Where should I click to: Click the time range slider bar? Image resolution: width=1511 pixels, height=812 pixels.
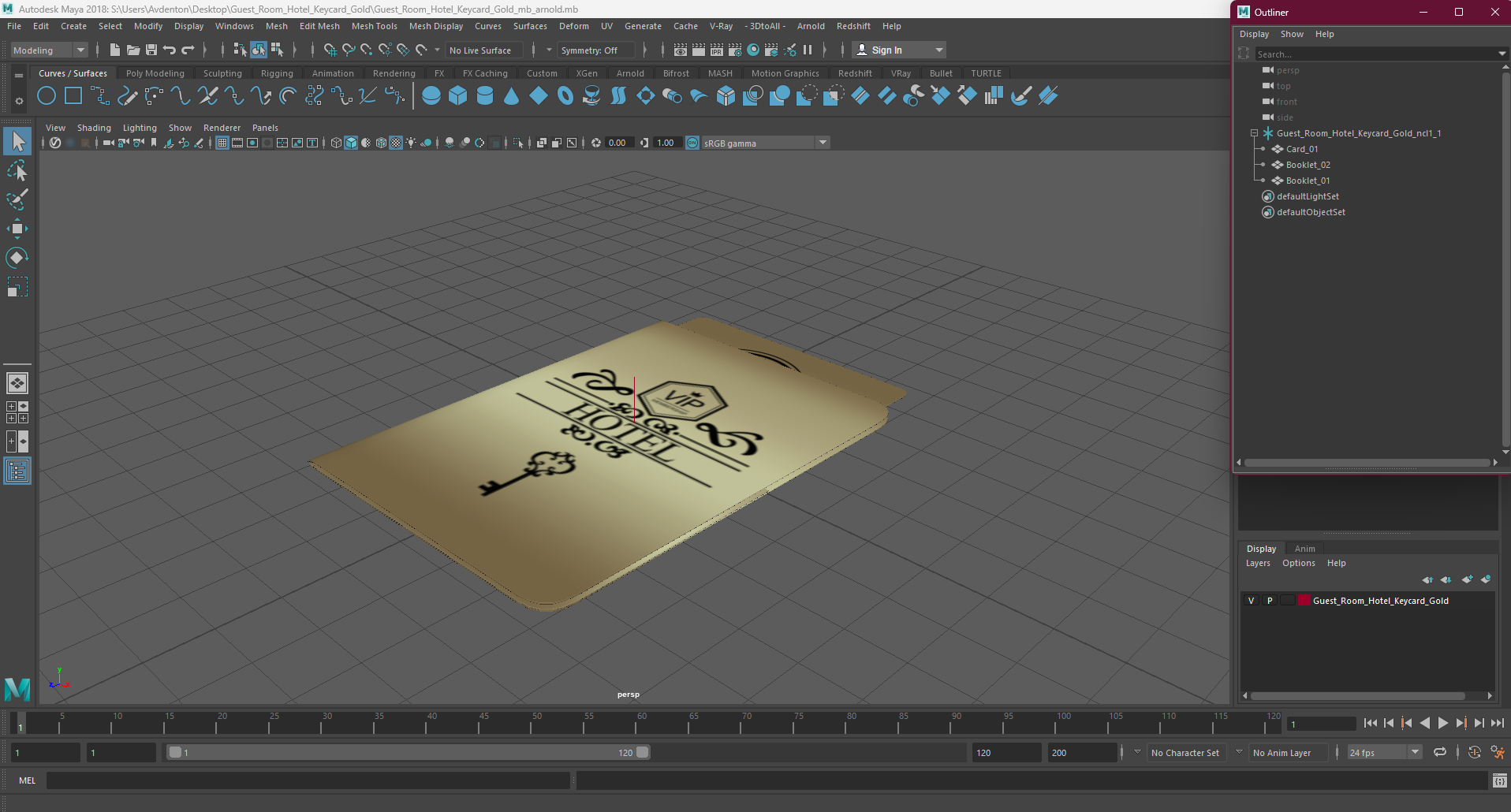(x=409, y=752)
